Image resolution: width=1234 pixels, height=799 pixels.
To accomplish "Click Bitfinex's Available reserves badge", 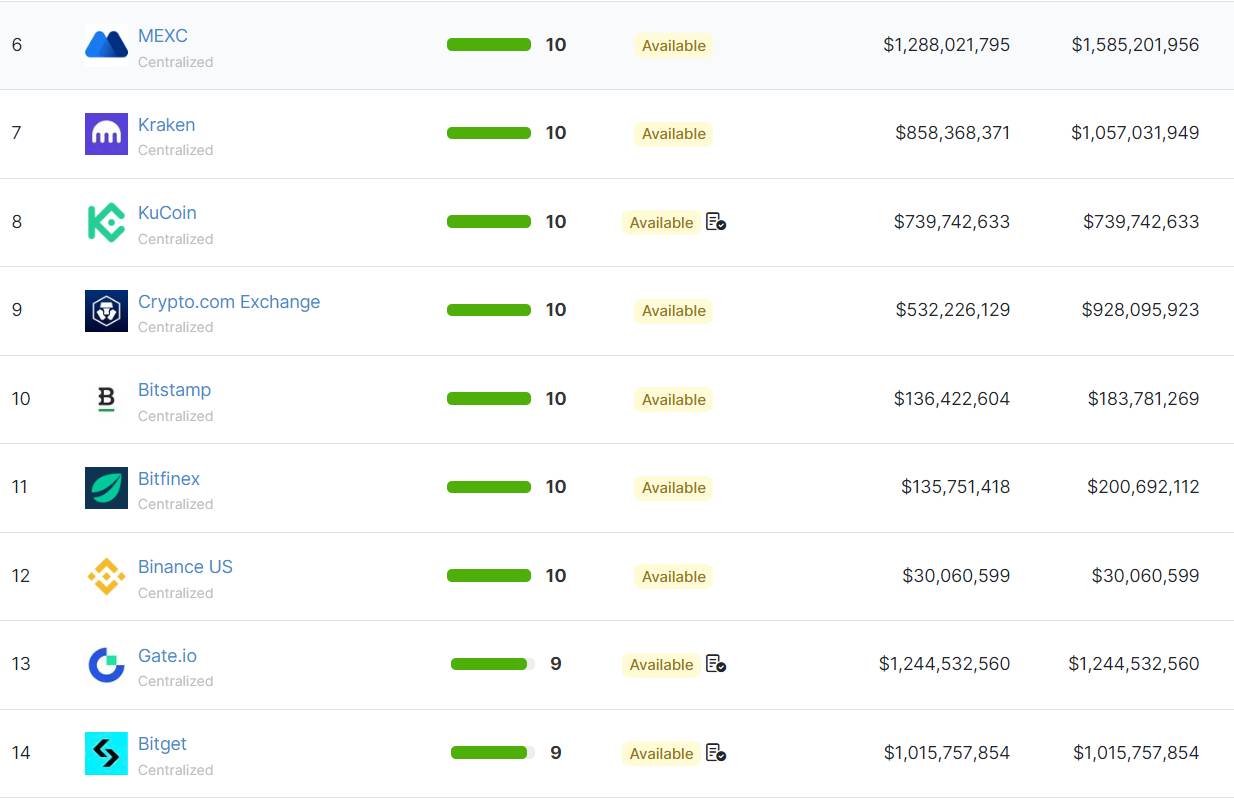I will click(674, 488).
